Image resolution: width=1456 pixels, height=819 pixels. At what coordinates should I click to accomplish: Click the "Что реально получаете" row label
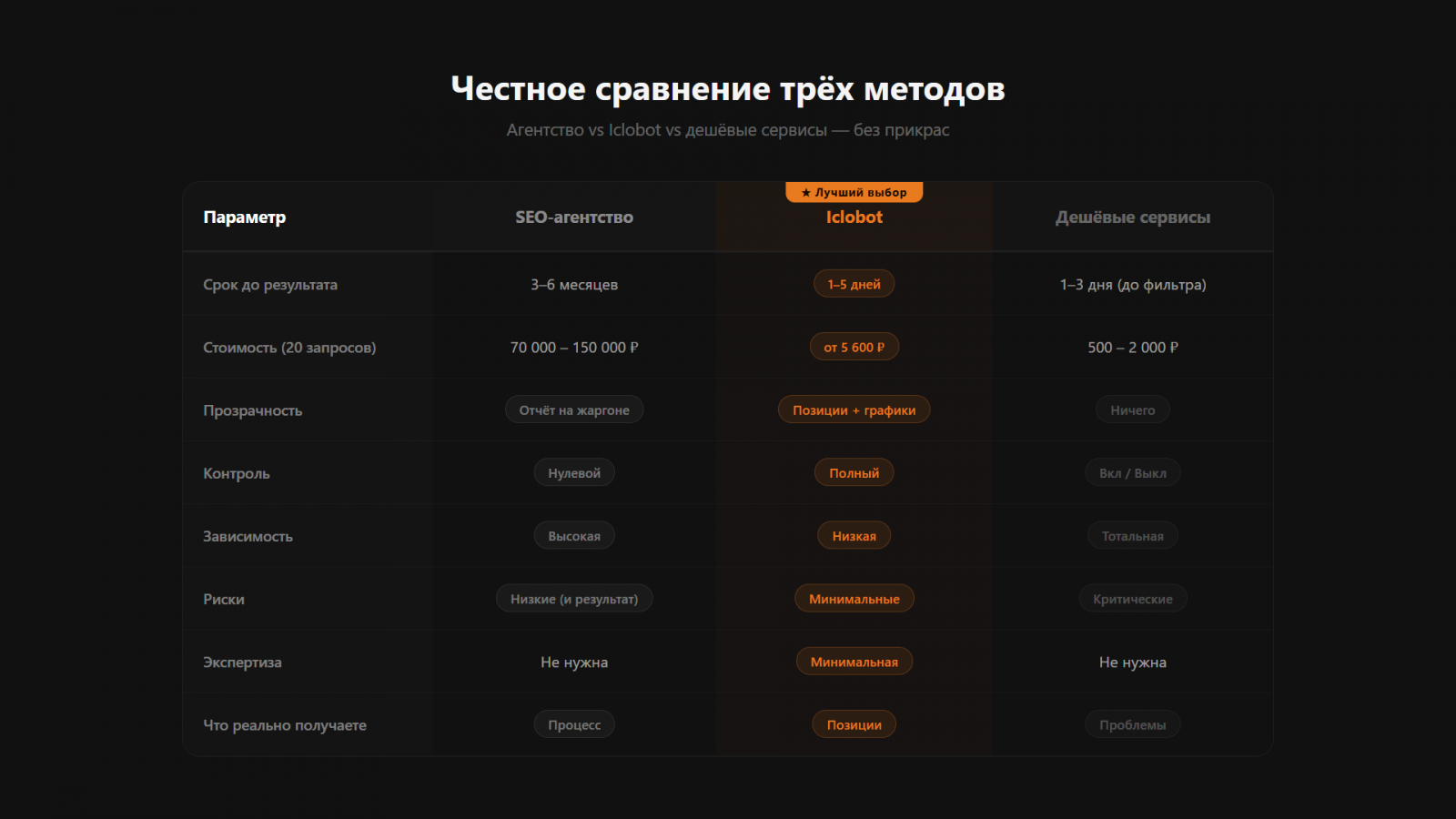coord(285,725)
